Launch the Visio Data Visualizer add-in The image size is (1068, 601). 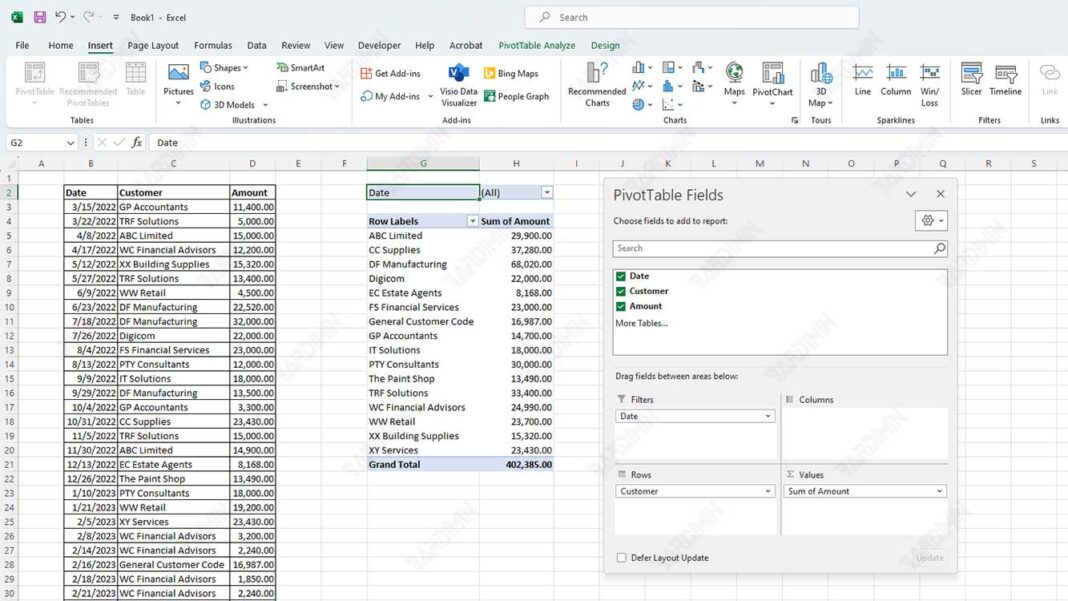coord(457,84)
